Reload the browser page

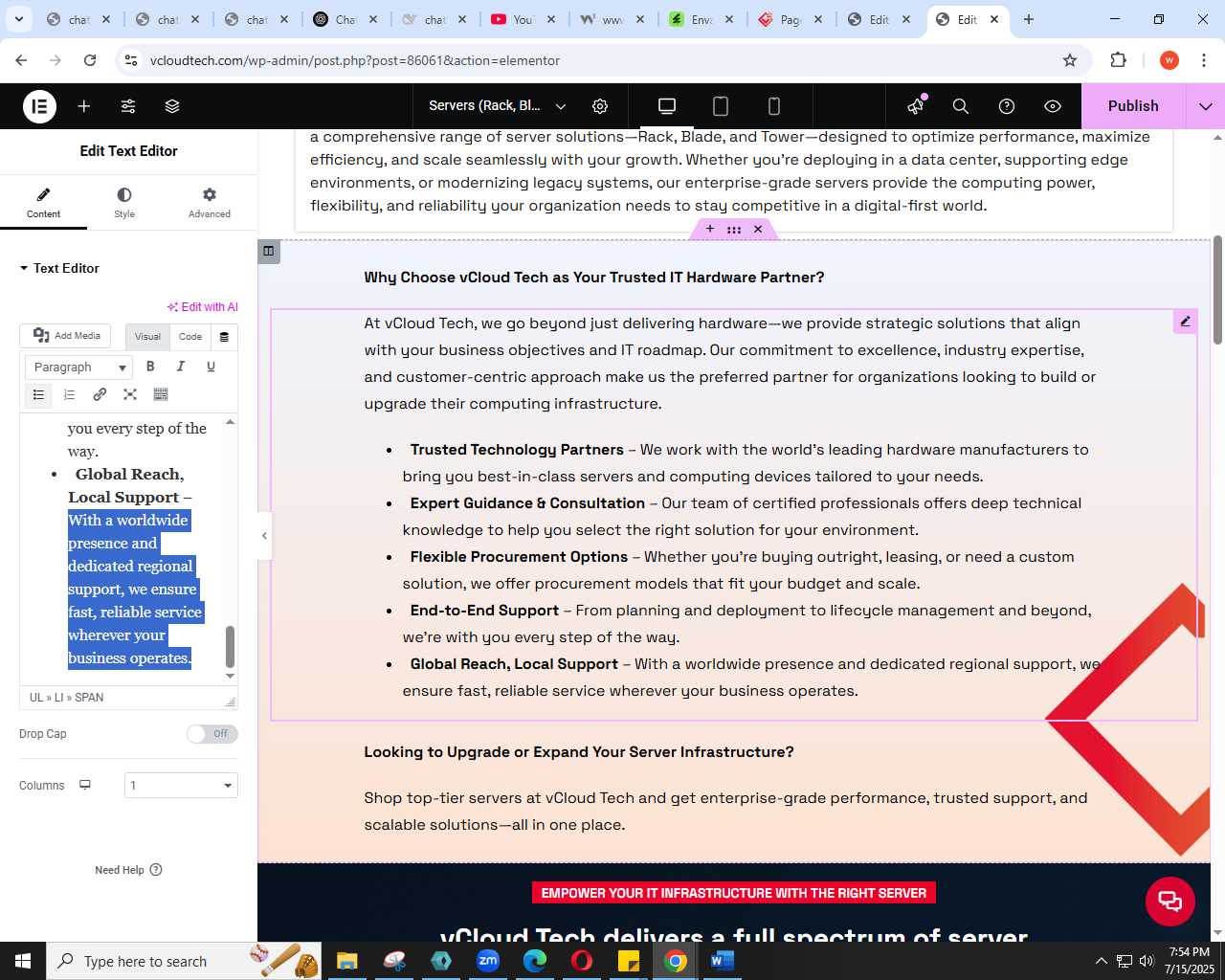[90, 60]
